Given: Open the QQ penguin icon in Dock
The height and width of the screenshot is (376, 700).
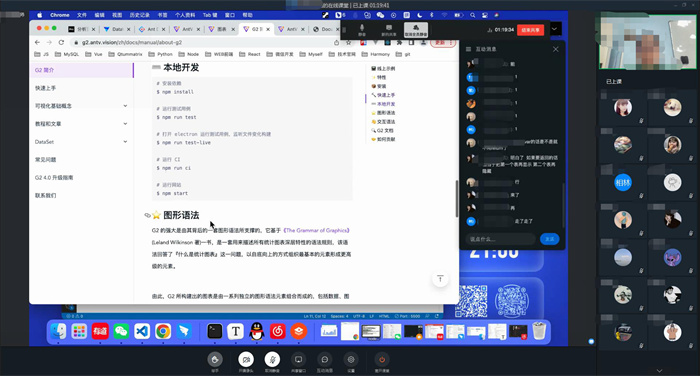Looking at the screenshot, I should click(x=256, y=331).
